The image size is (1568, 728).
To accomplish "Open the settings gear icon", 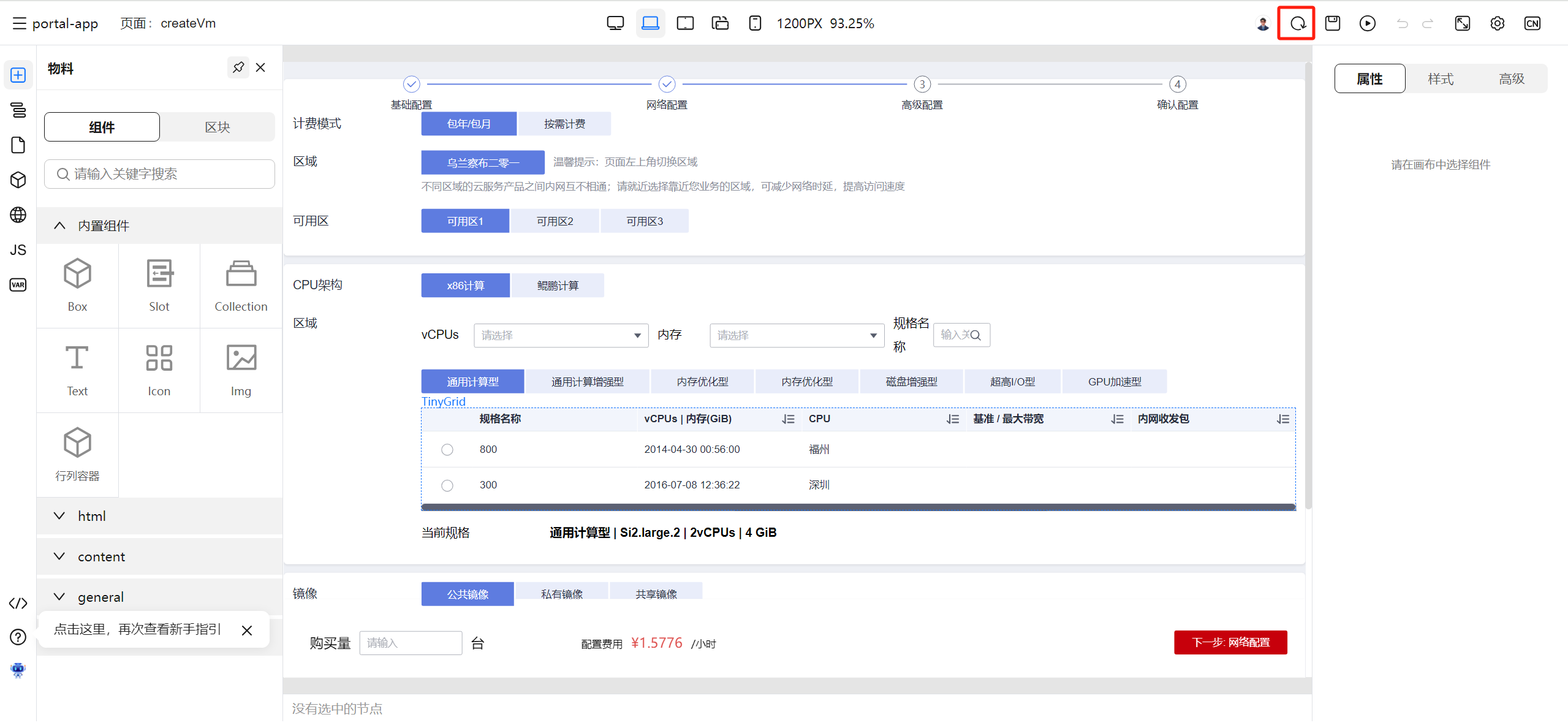I will (1497, 23).
